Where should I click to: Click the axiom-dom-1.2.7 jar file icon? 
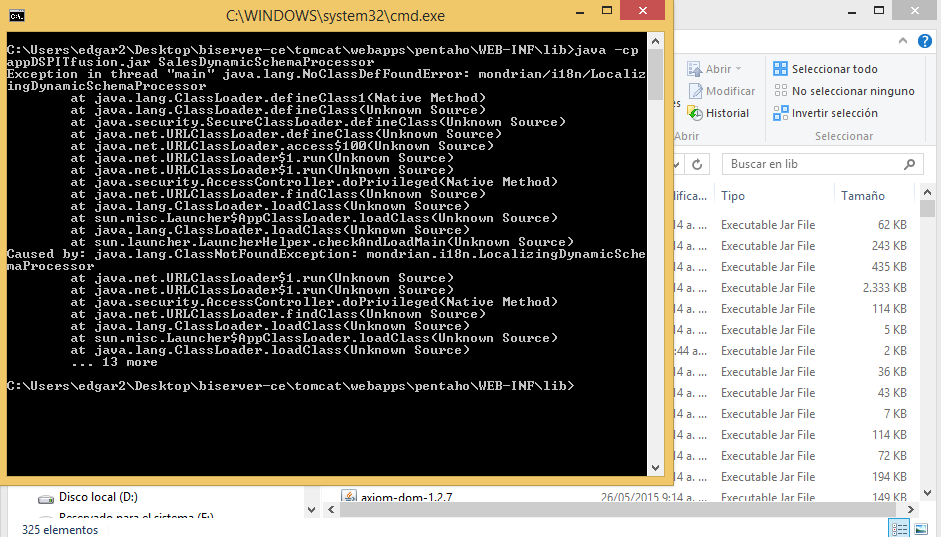(x=349, y=496)
